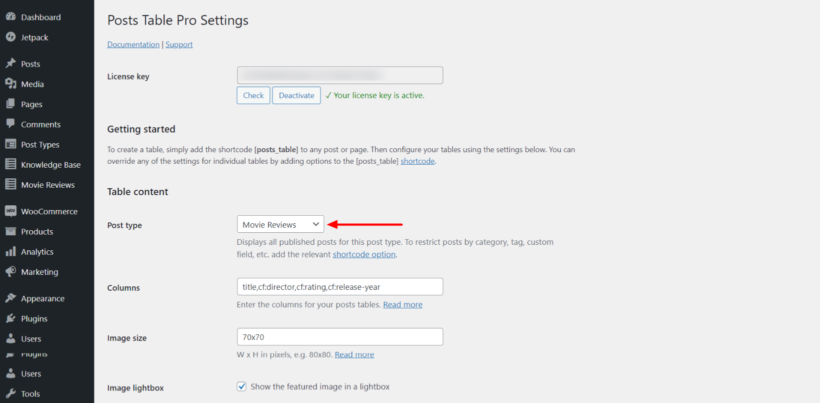Click the Dashboard gauge icon in sidebar
820x403 pixels.
pyautogui.click(x=10, y=17)
